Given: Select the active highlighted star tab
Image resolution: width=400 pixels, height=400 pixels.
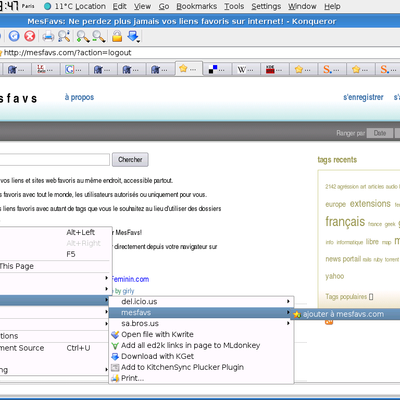Looking at the screenshot, I should point(188,69).
